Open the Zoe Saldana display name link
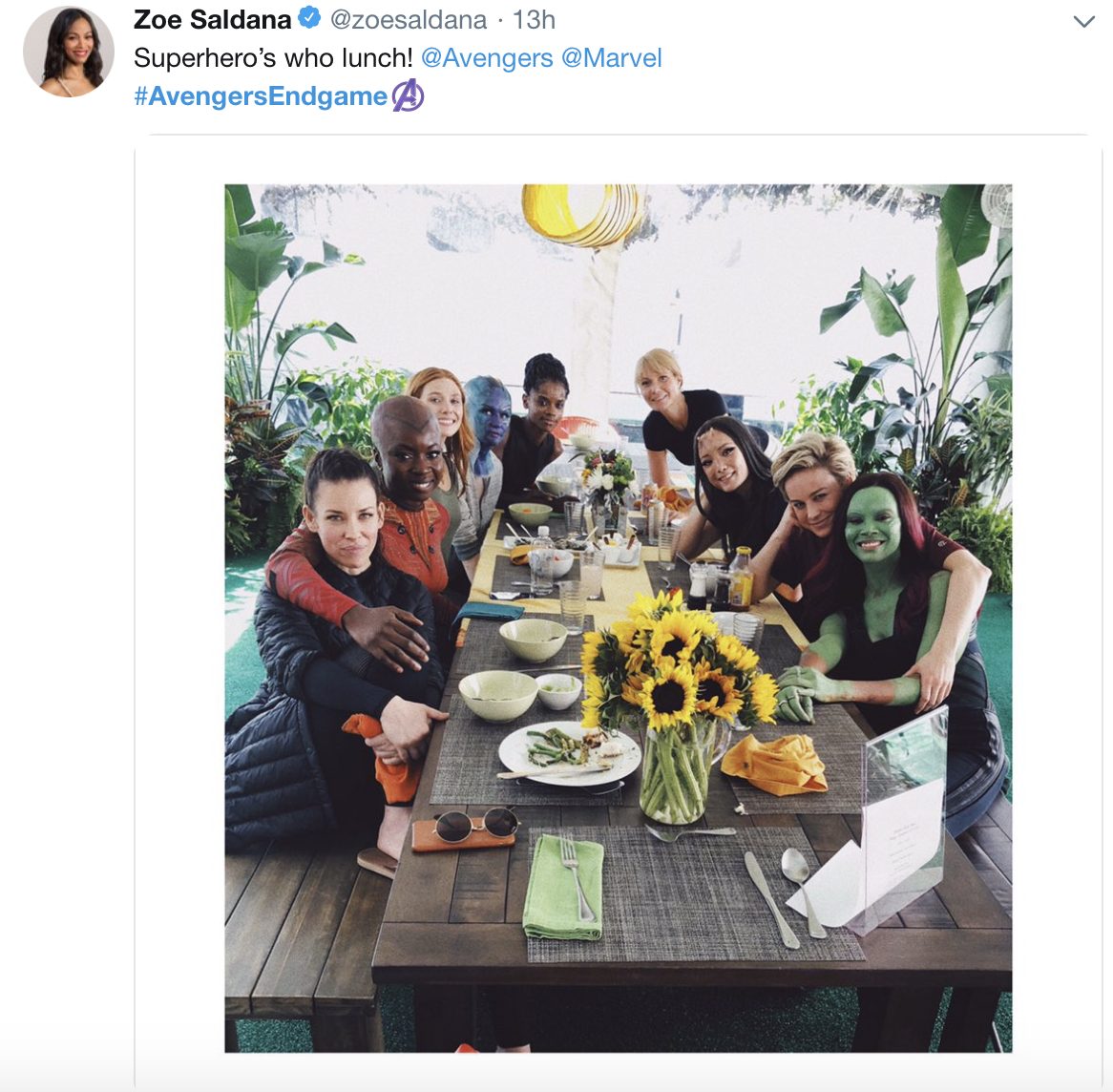 [212, 19]
